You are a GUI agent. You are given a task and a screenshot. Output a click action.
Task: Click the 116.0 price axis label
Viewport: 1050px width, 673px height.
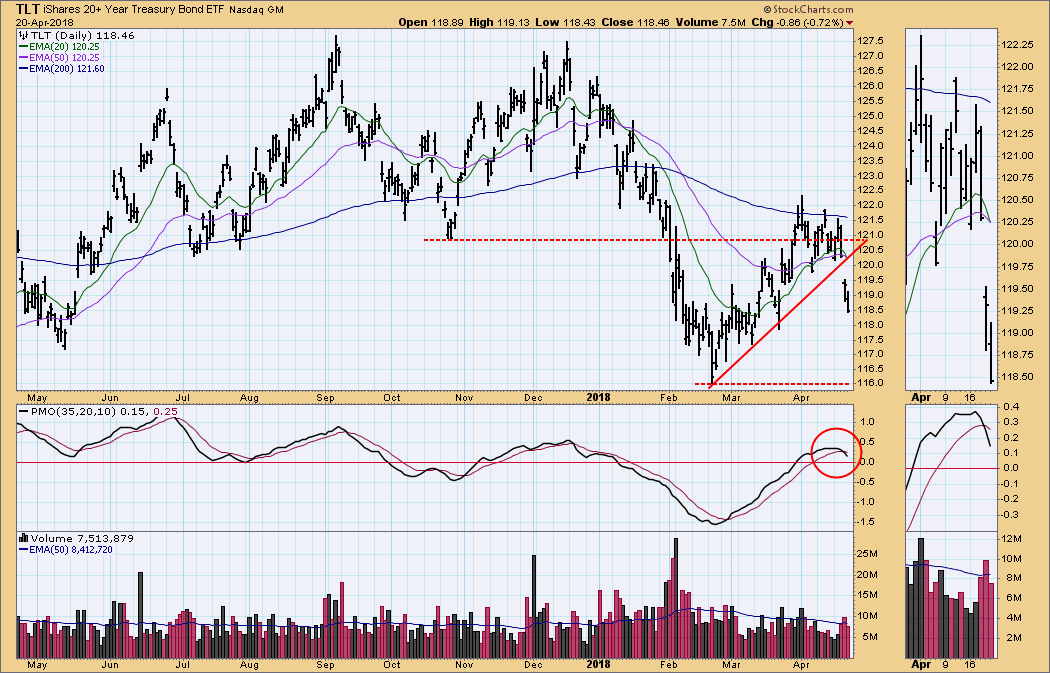(870, 383)
